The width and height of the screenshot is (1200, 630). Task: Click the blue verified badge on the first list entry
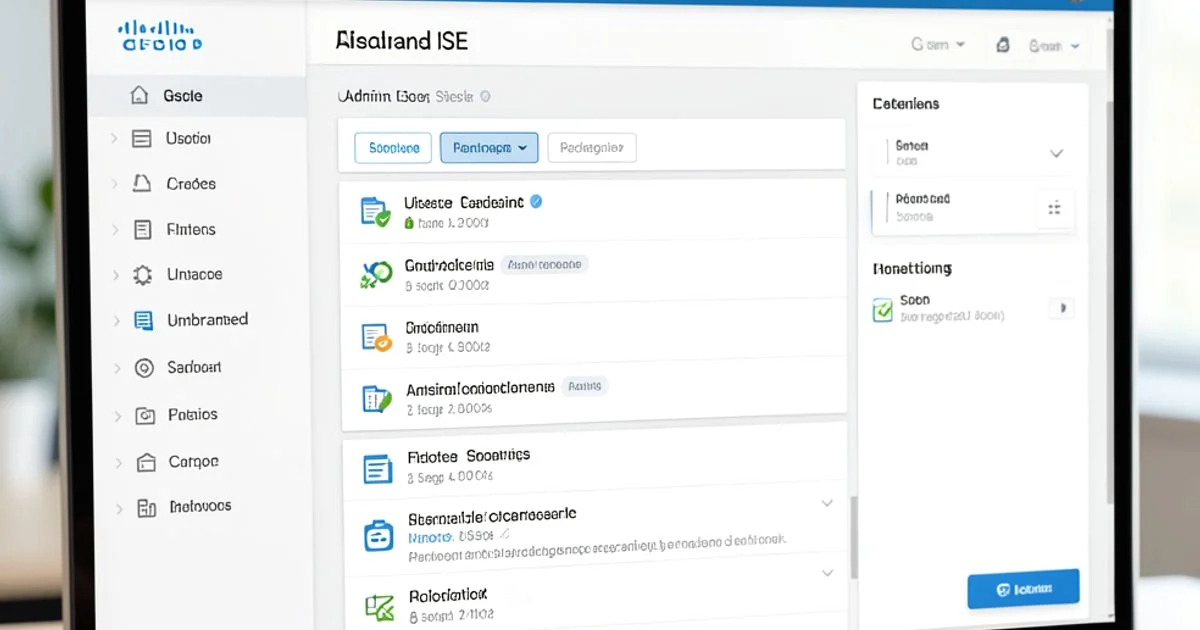coord(535,201)
